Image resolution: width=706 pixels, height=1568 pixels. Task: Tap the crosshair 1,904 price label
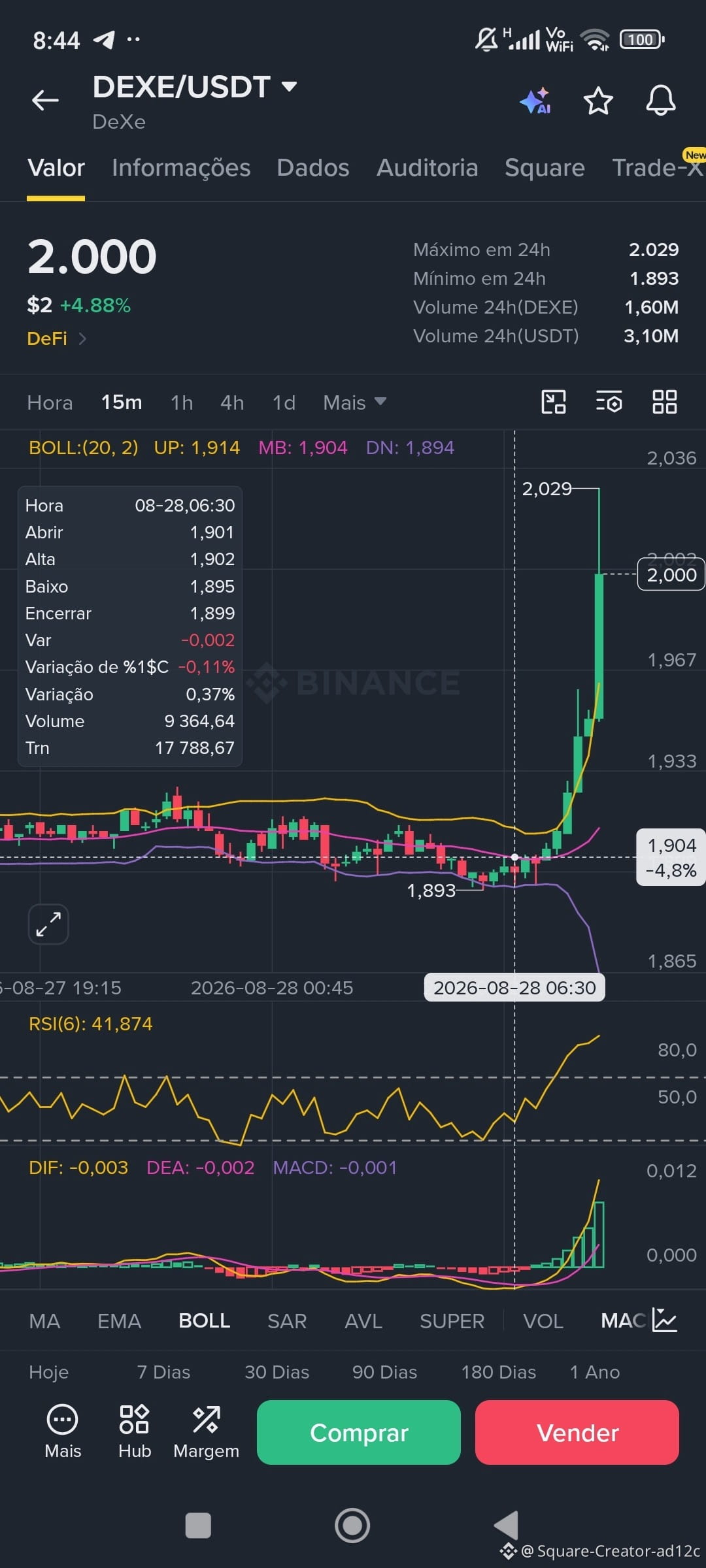tap(671, 857)
